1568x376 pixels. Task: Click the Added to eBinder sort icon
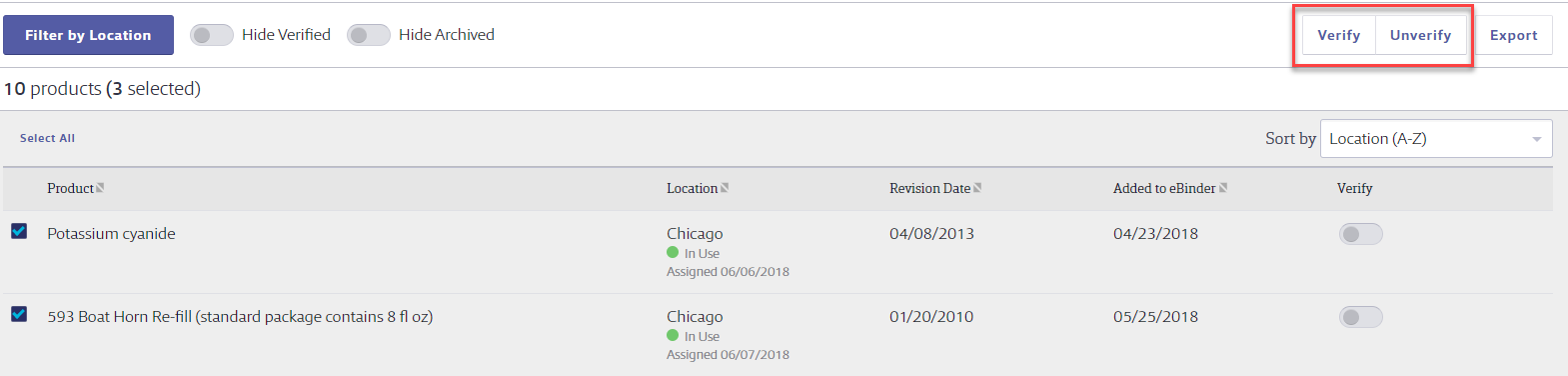[x=1223, y=188]
